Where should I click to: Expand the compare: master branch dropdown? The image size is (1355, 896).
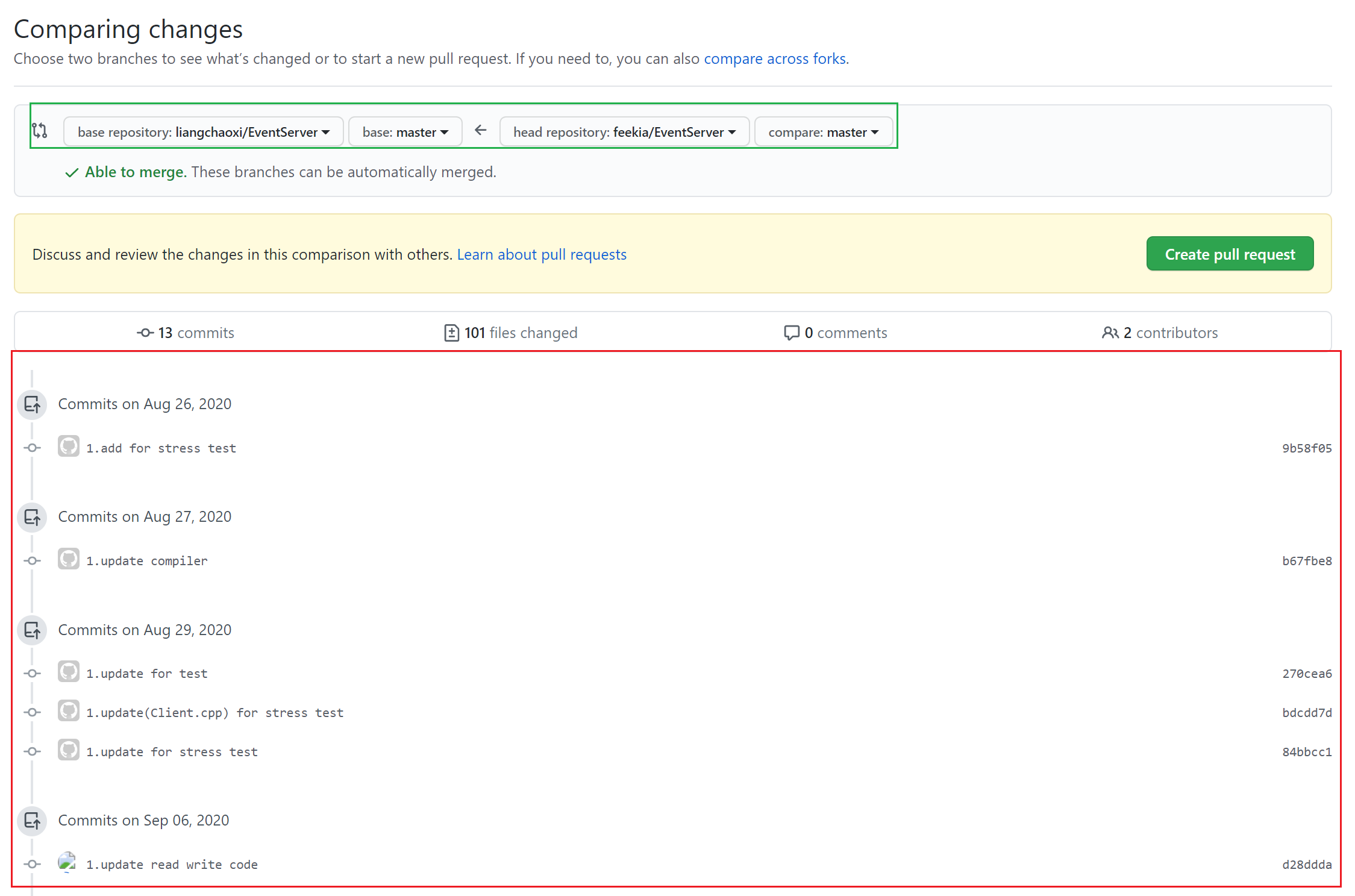(x=823, y=132)
